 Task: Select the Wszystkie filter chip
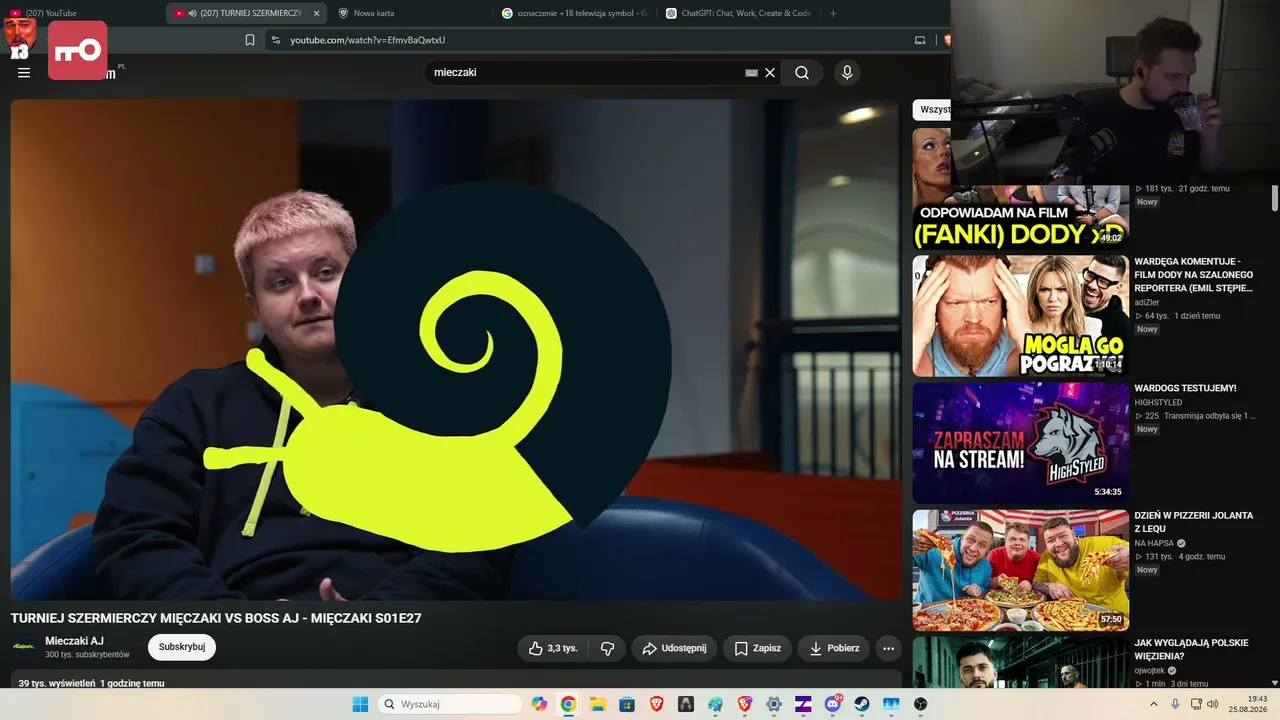[934, 110]
